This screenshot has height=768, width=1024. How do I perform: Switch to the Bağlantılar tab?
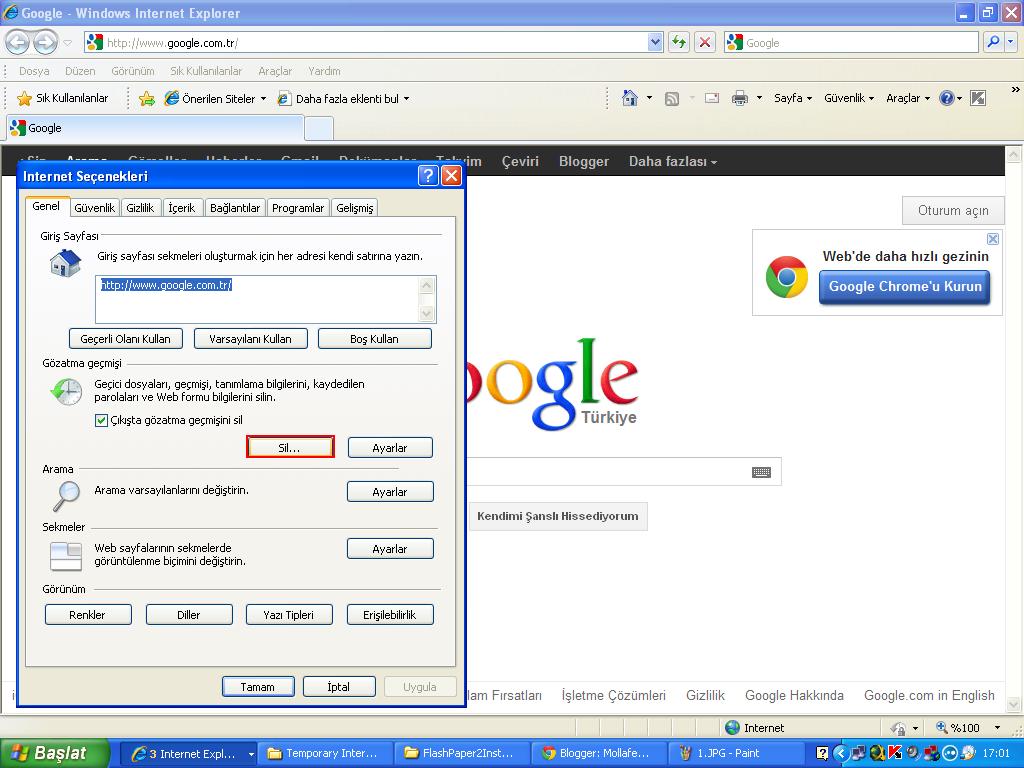235,208
